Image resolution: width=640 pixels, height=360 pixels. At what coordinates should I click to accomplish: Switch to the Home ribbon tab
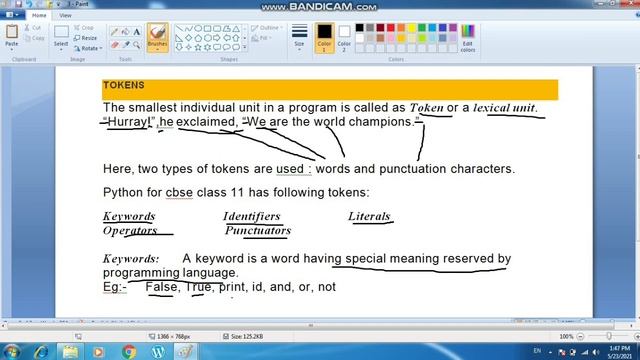click(x=39, y=15)
